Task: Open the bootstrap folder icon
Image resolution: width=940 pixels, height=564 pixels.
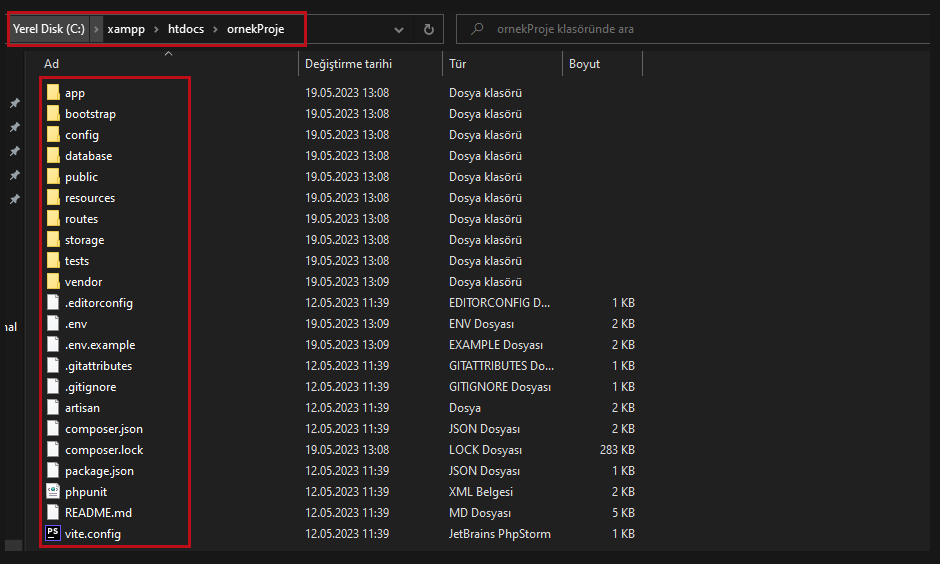Action: coord(53,113)
